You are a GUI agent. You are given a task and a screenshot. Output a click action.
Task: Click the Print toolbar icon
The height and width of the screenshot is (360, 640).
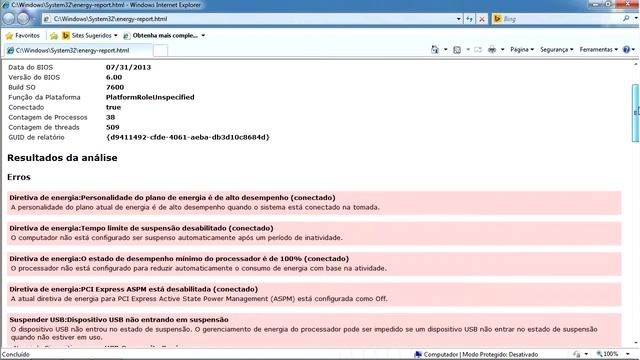point(492,49)
